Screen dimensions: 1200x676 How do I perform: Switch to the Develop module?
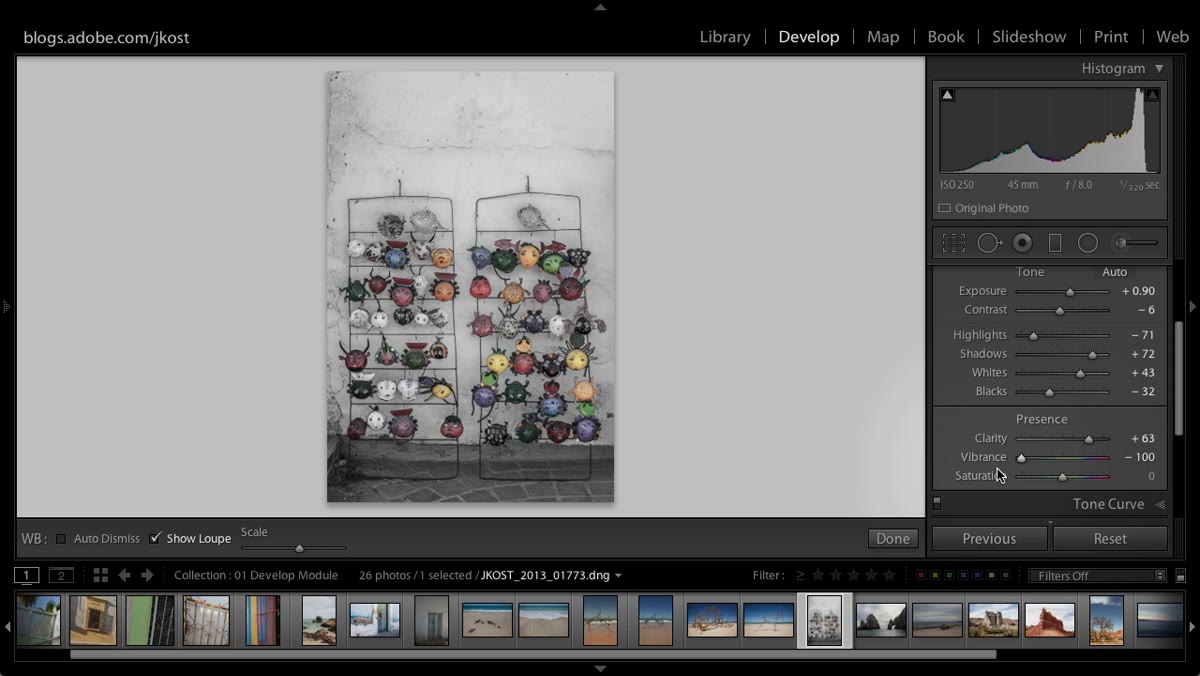[x=809, y=36]
